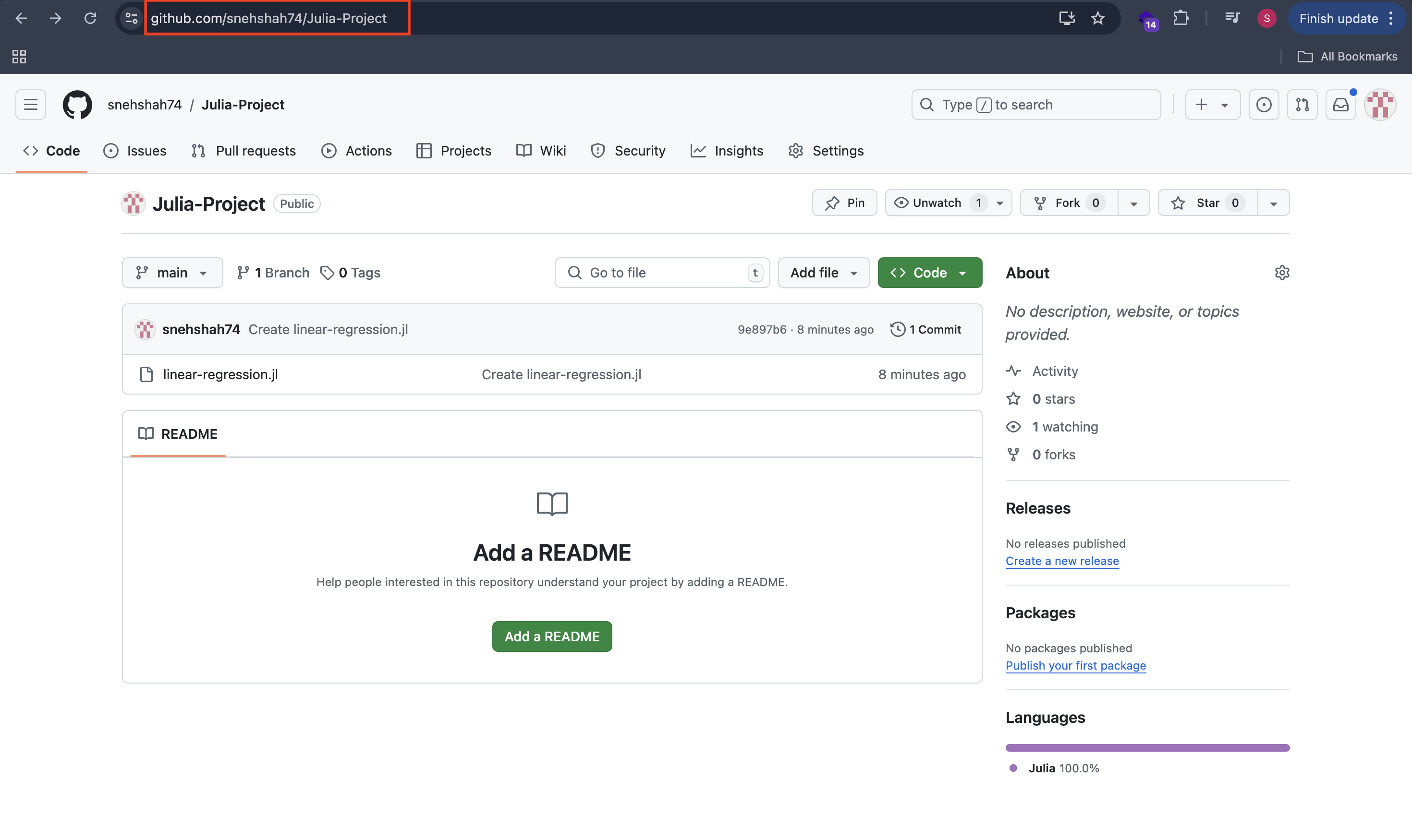
Task: Fork the Julia-Project repository
Action: pyautogui.click(x=1069, y=203)
